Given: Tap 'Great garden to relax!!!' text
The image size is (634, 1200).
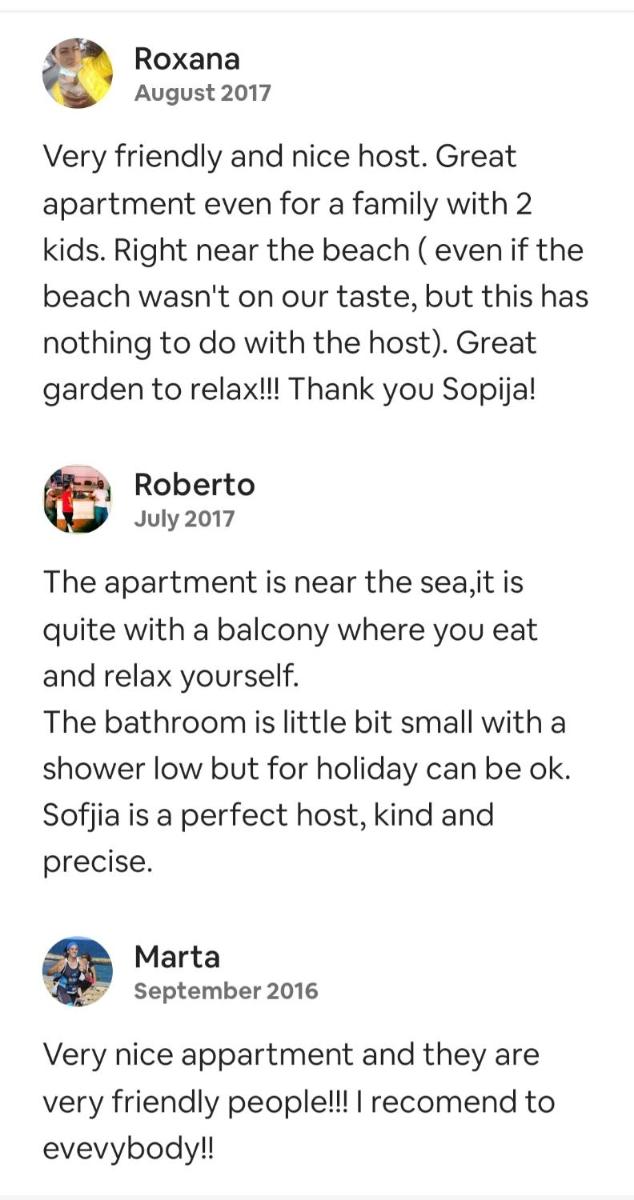Looking at the screenshot, I should (x=290, y=367).
